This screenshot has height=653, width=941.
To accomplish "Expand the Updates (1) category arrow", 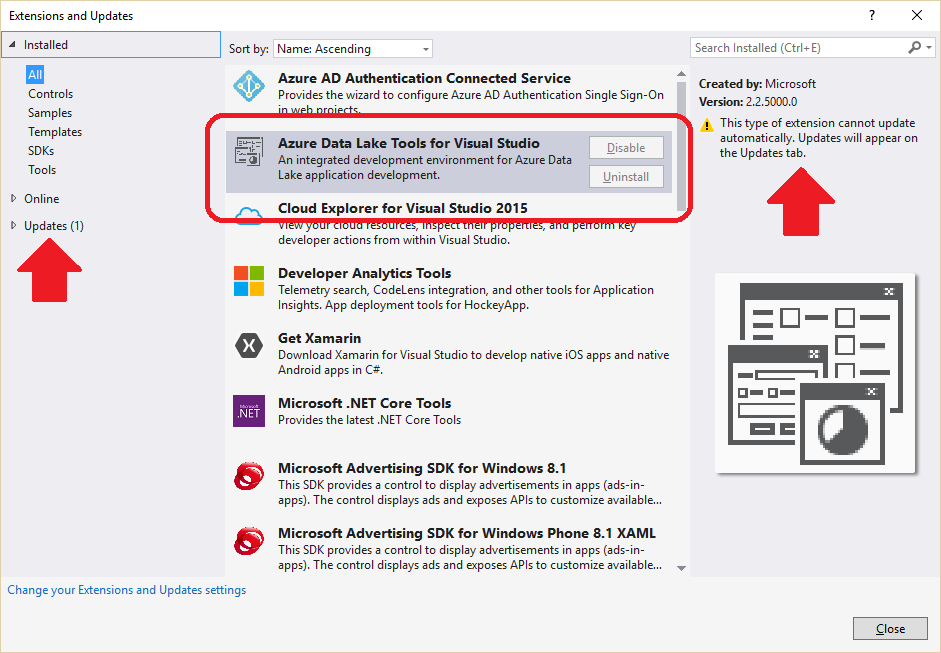I will (13, 225).
